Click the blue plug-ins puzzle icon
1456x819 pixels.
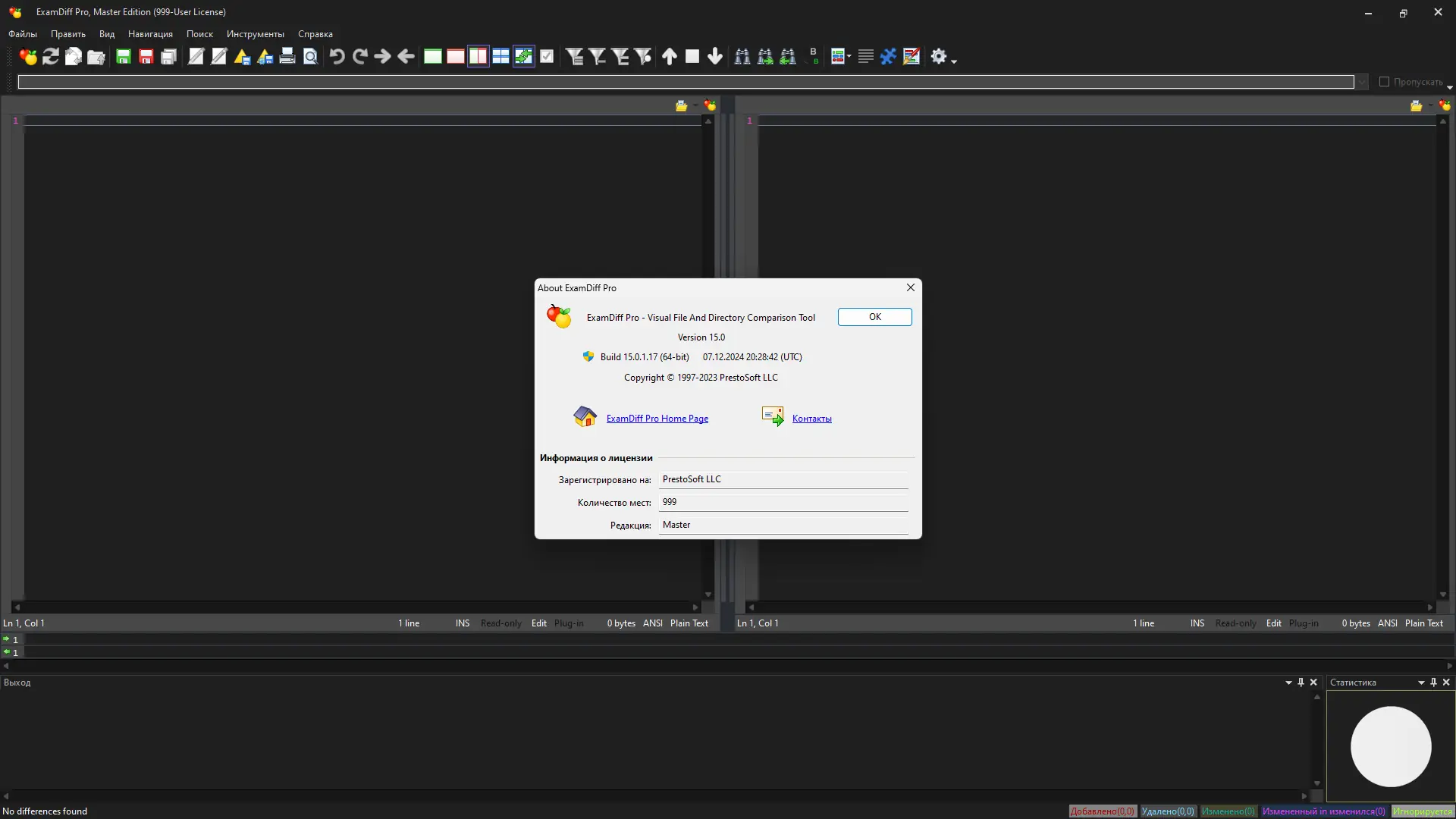click(888, 57)
